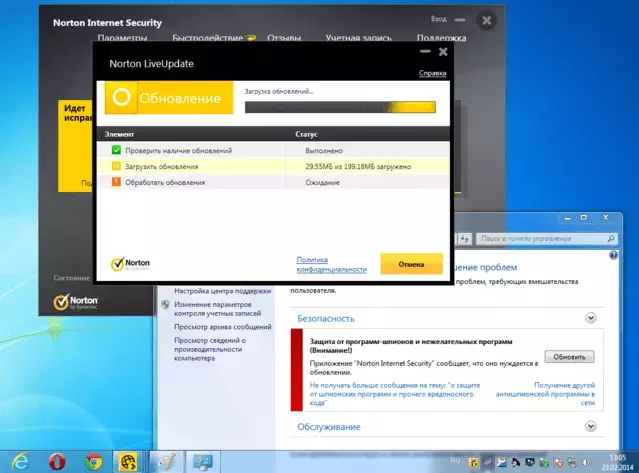Expand the Обслуживание section chevron
639x473 pixels.
pyautogui.click(x=591, y=426)
